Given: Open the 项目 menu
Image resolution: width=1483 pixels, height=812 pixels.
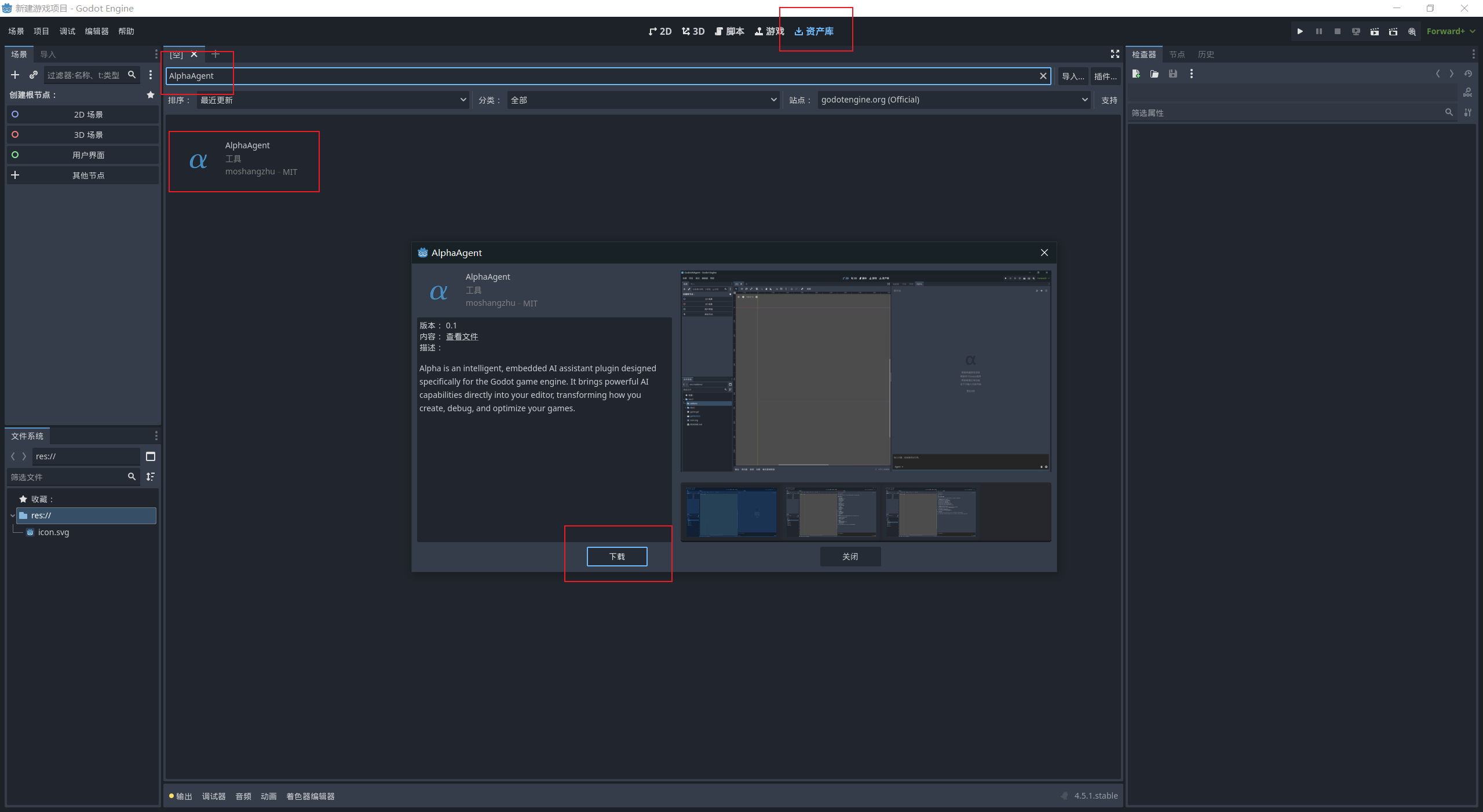Looking at the screenshot, I should click(41, 31).
